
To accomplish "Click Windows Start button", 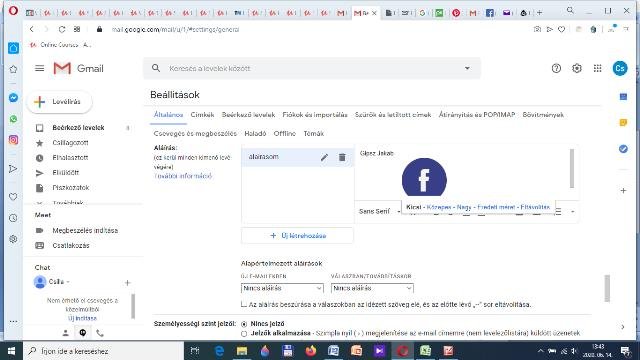I will coord(11,351).
